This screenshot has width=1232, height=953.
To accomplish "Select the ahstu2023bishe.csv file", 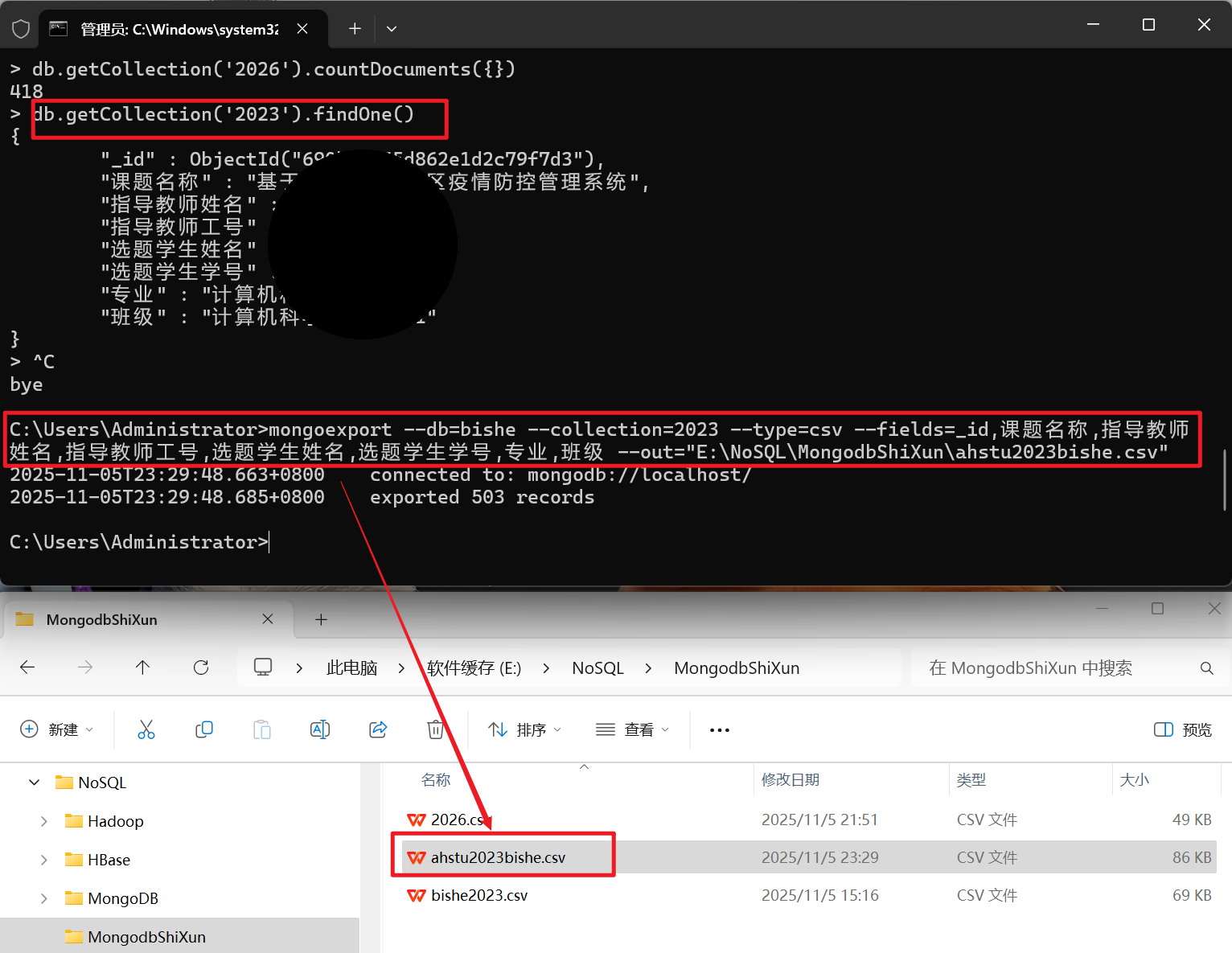I will coord(498,857).
